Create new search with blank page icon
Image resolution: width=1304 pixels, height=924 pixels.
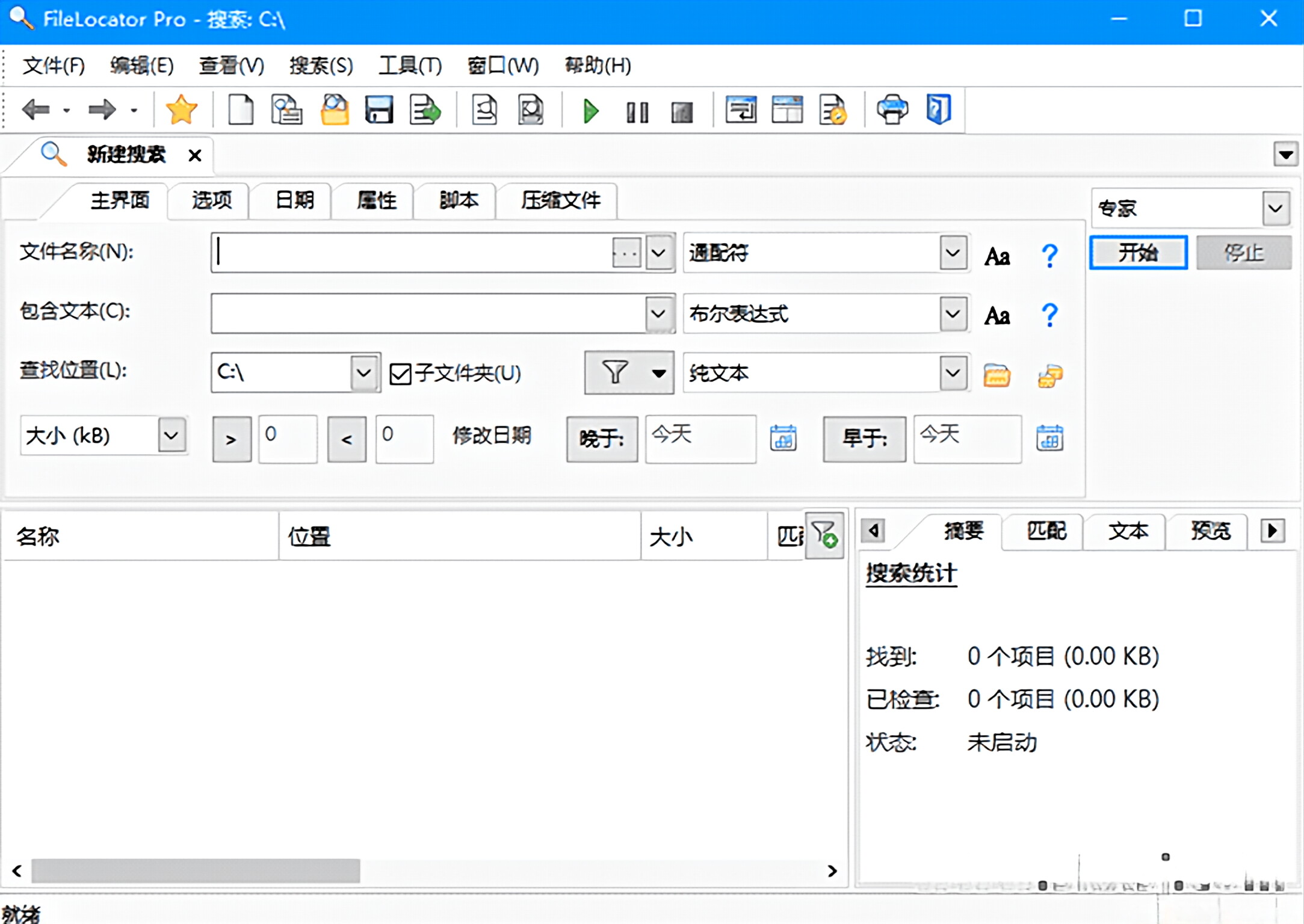coord(241,110)
